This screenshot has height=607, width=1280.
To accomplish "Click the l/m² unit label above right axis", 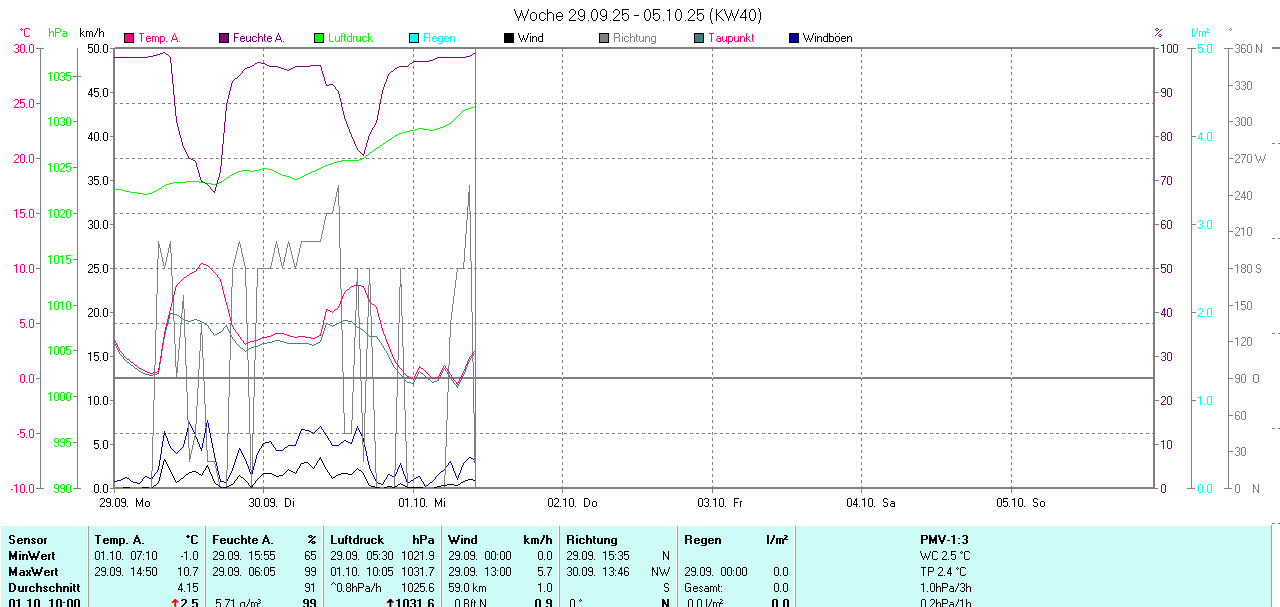I will point(1200,33).
